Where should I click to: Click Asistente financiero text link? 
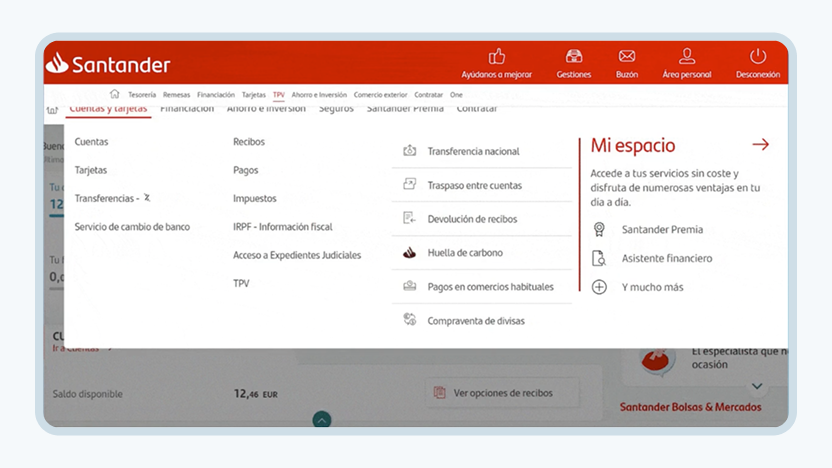pyautogui.click(x=667, y=258)
